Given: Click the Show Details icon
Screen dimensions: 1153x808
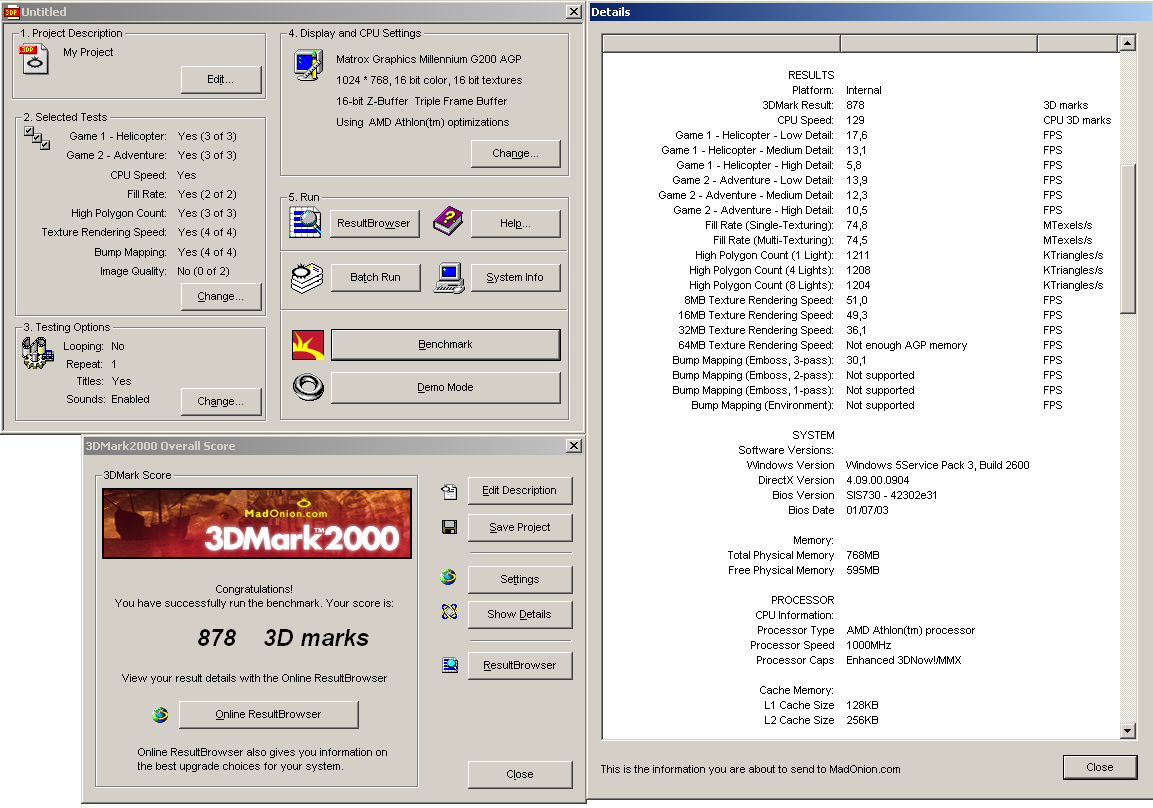Looking at the screenshot, I should click(x=449, y=614).
